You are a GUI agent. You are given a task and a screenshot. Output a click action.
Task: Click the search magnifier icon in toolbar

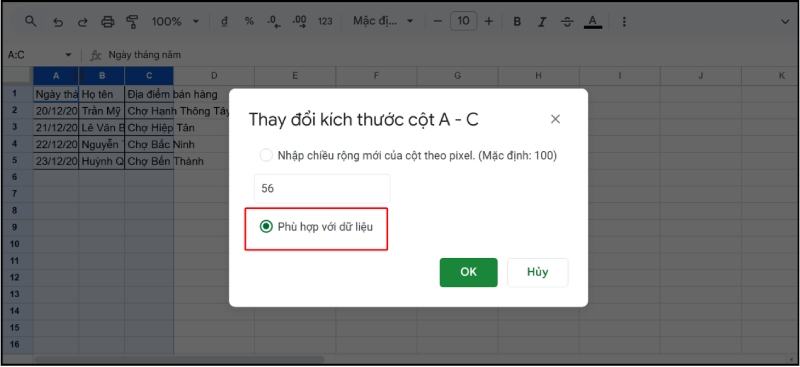(x=31, y=21)
